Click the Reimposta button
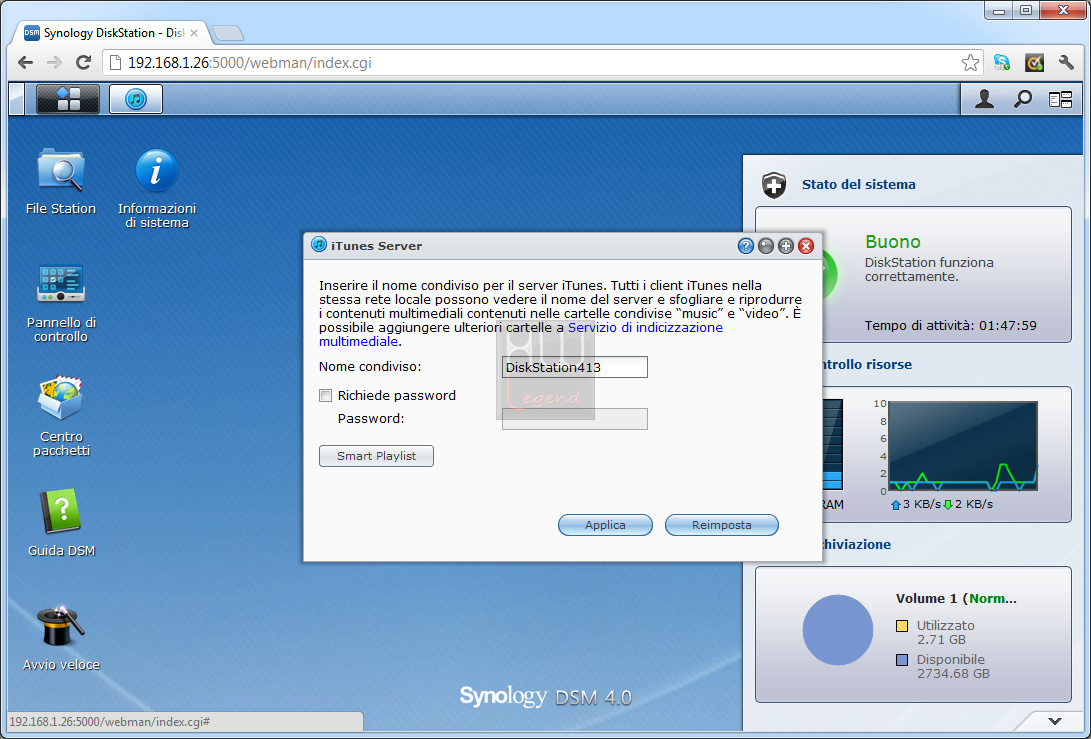Image resolution: width=1091 pixels, height=739 pixels. click(x=722, y=525)
